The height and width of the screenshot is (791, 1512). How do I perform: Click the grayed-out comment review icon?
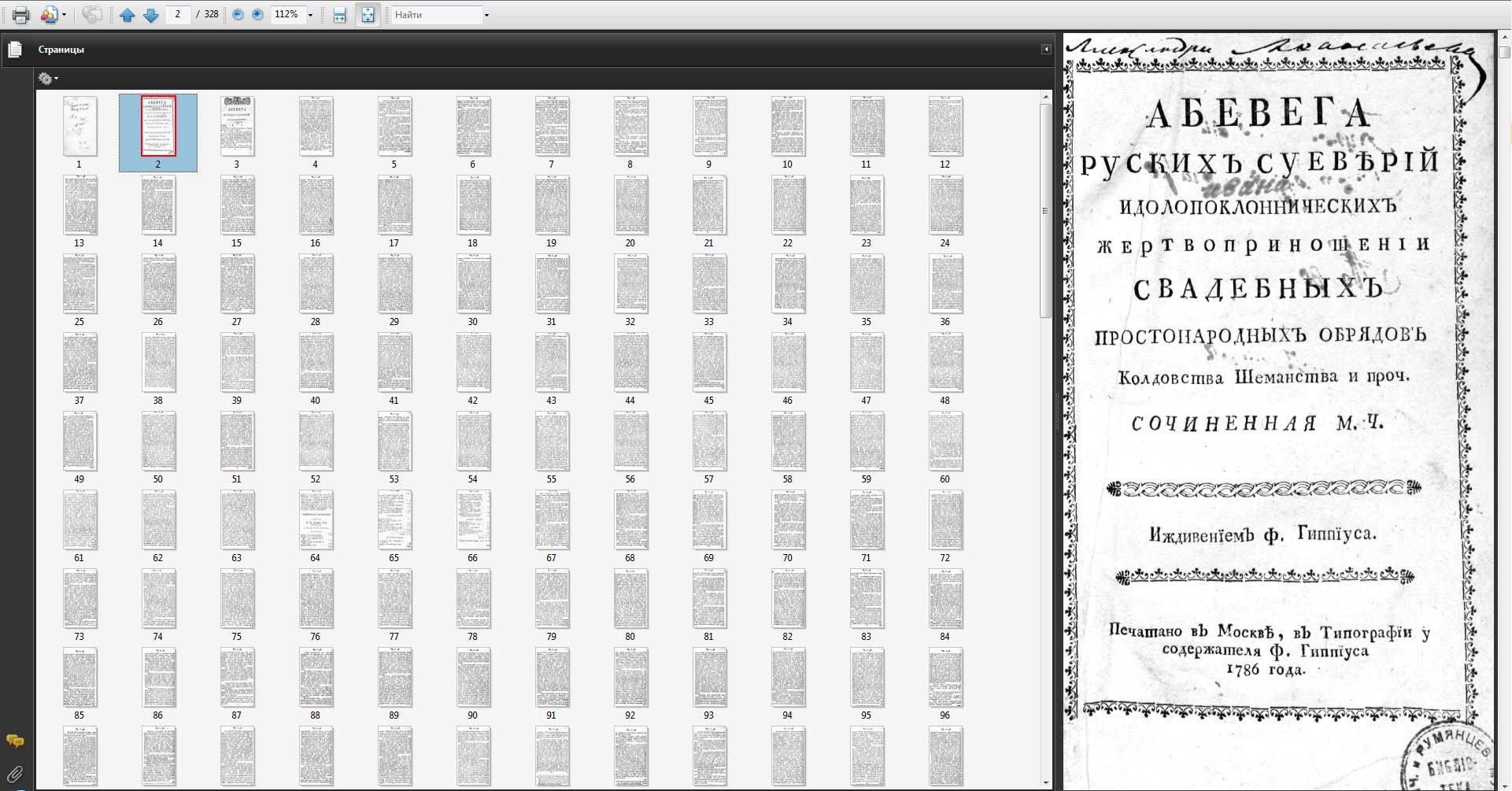92,15
